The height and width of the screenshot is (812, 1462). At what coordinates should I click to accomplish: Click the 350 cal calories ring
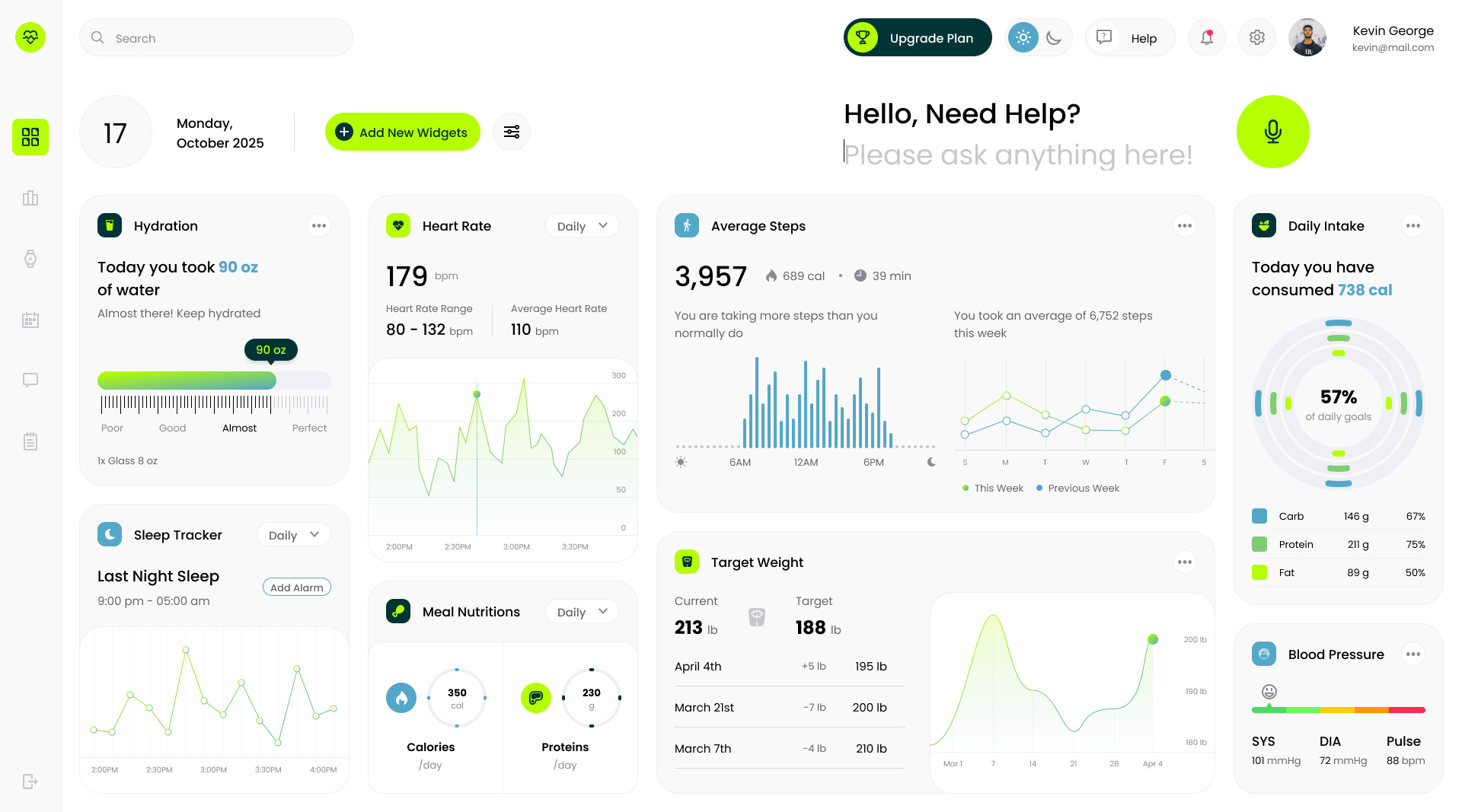[x=457, y=698]
